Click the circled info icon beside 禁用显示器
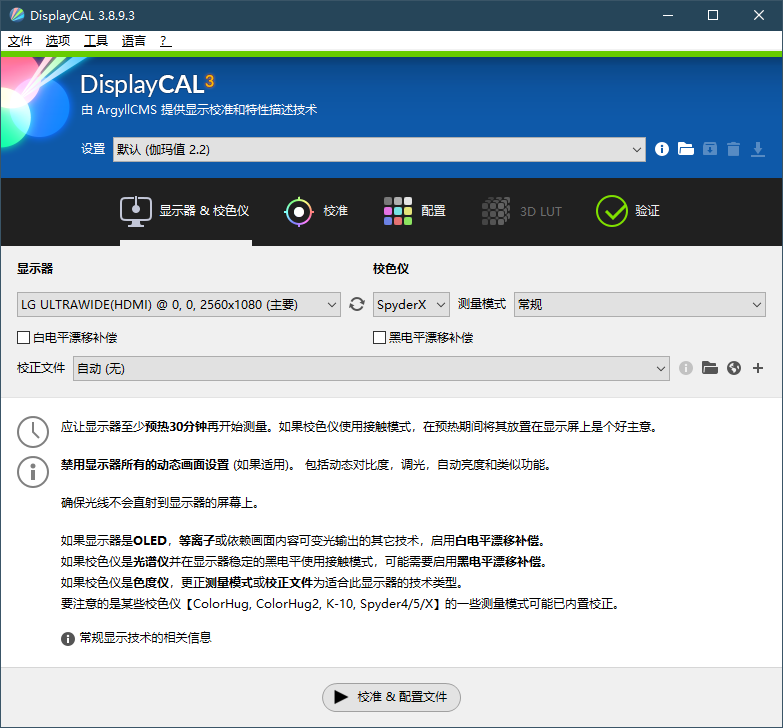 pyautogui.click(x=33, y=472)
